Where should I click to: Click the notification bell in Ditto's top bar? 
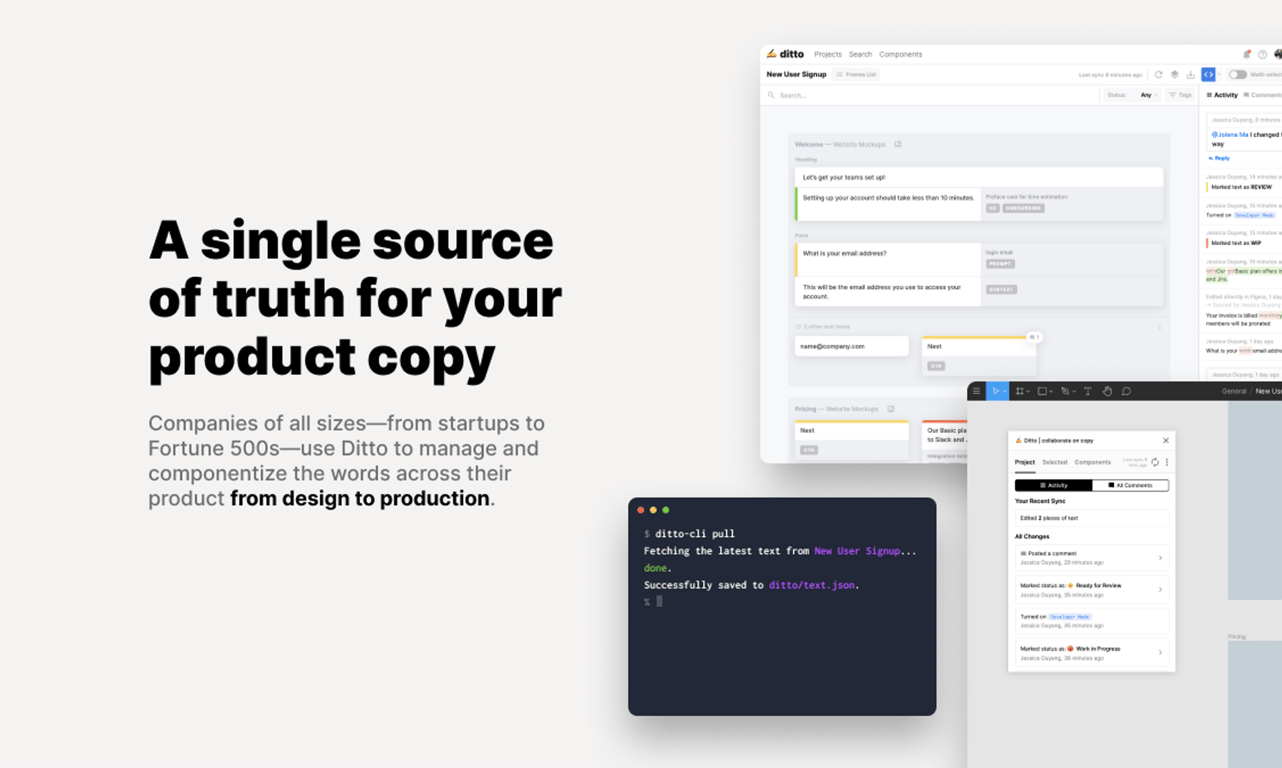pyautogui.click(x=1247, y=55)
